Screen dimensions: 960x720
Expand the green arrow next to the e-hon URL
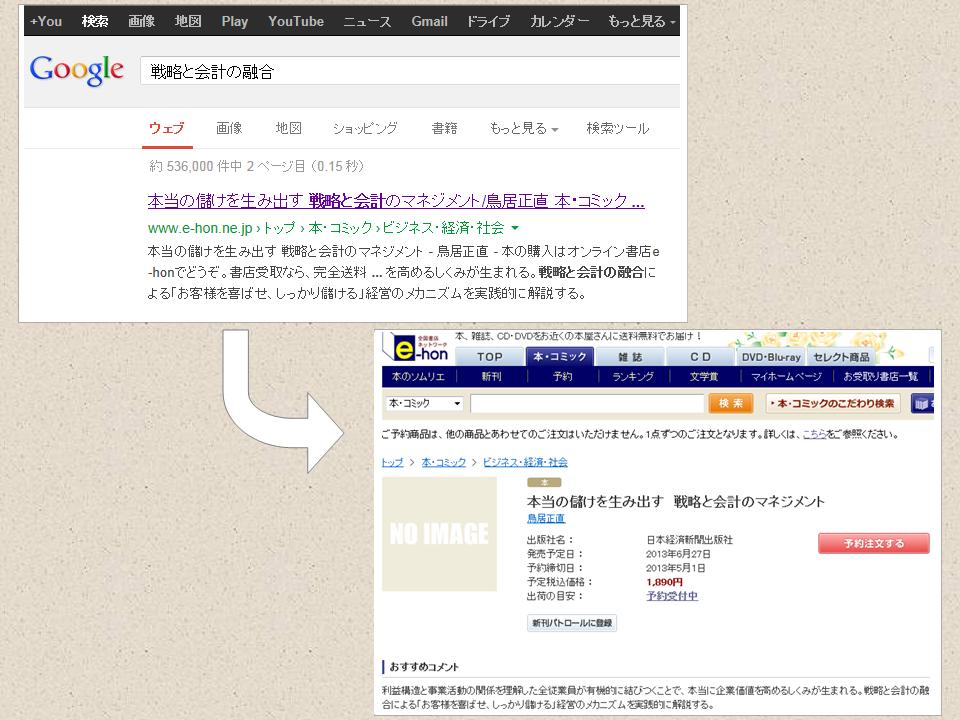pos(514,227)
